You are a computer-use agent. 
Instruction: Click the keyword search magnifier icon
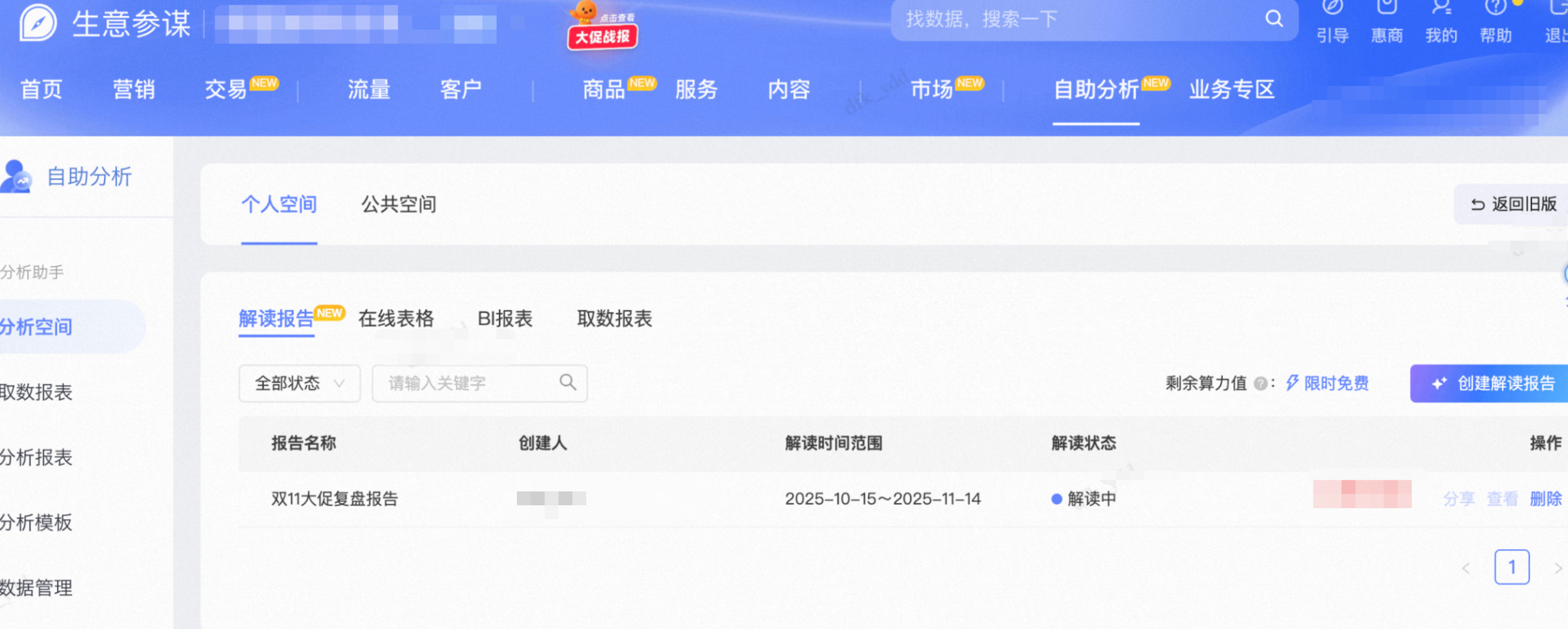coord(567,382)
